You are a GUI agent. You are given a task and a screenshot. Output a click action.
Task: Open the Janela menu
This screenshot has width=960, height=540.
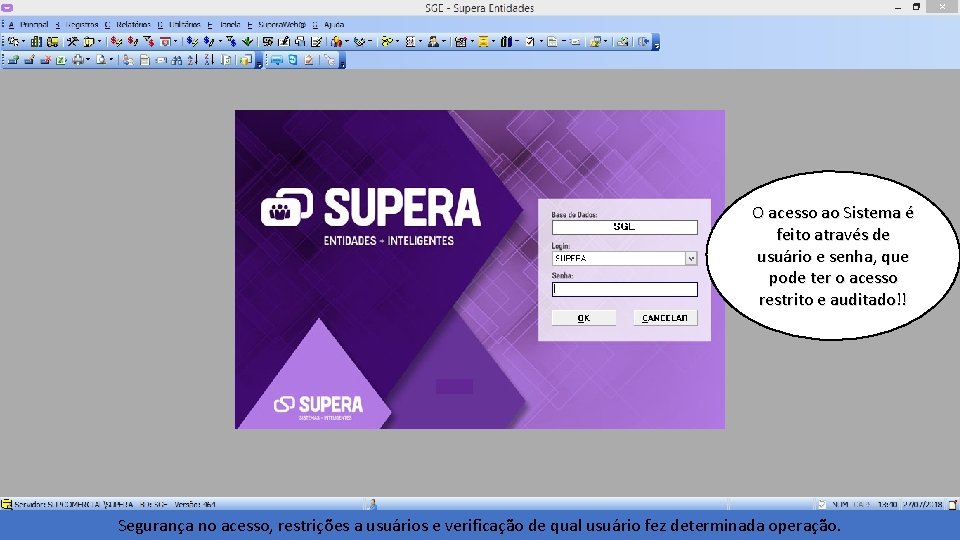pos(230,24)
